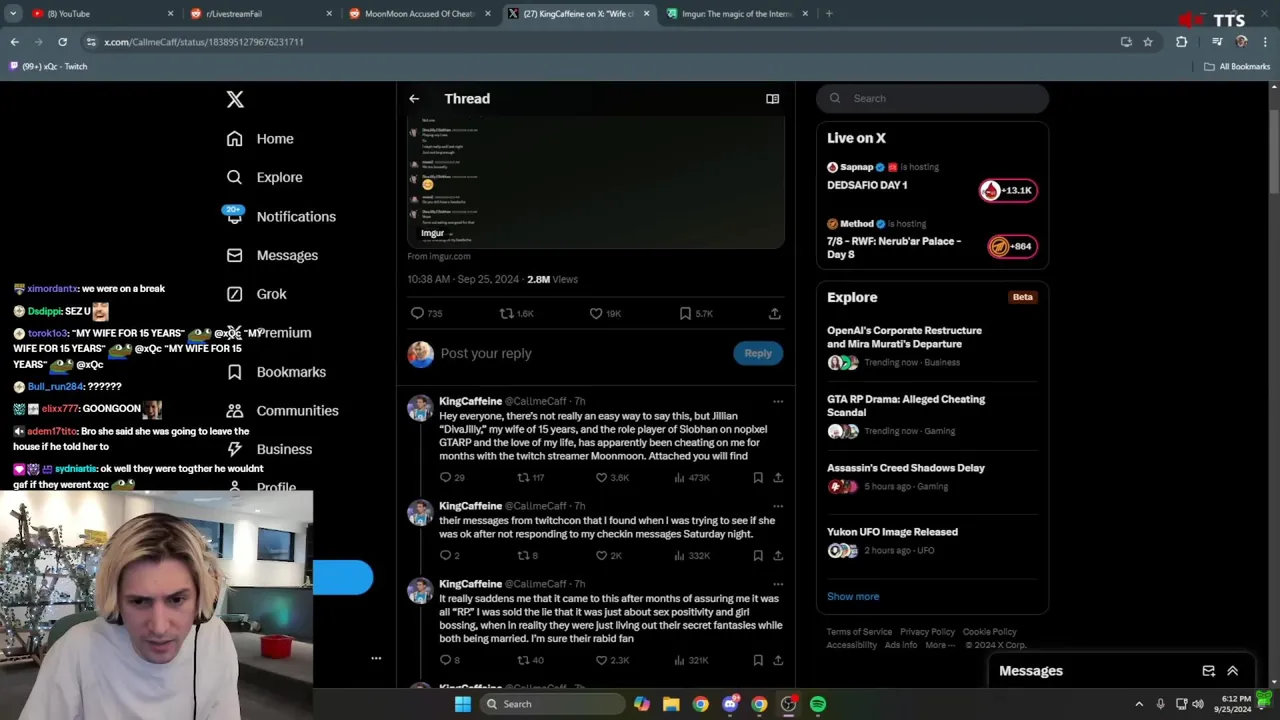The width and height of the screenshot is (1280, 720).
Task: Like the tweet with 2.3K likes
Action: (601, 660)
